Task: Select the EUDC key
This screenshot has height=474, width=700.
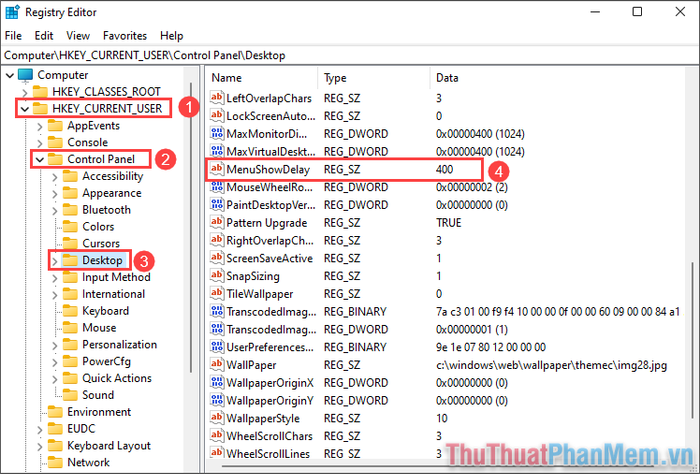Action: coord(81,429)
